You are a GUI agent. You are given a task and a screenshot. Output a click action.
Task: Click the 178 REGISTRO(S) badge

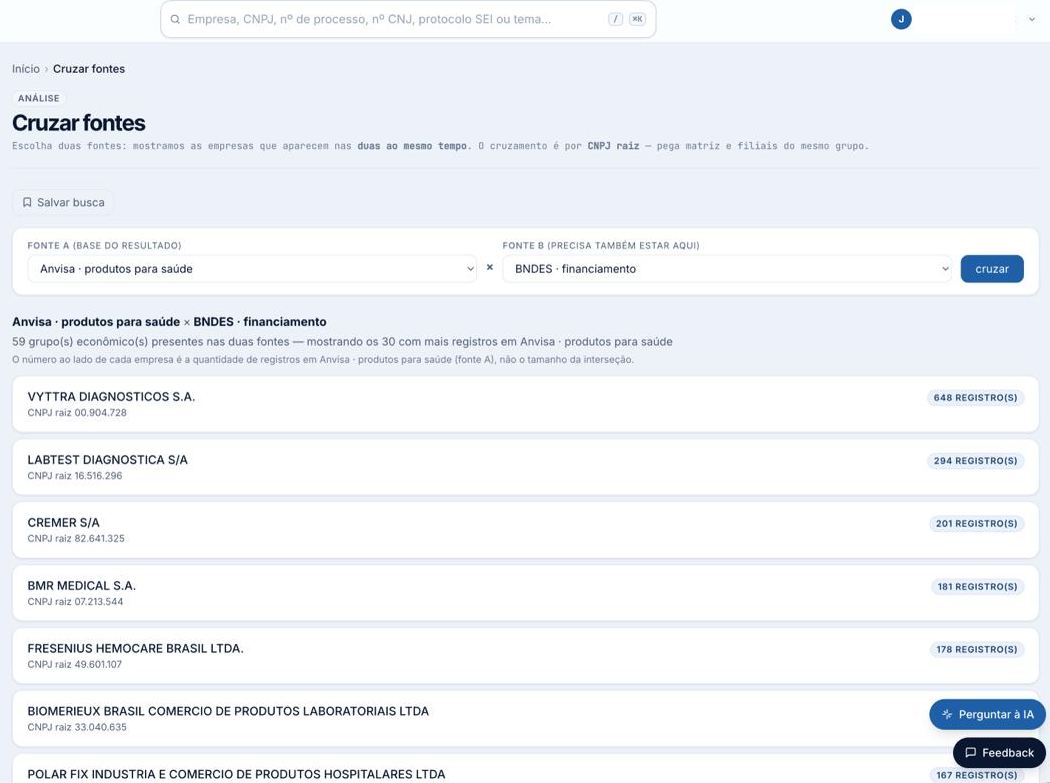tap(976, 650)
